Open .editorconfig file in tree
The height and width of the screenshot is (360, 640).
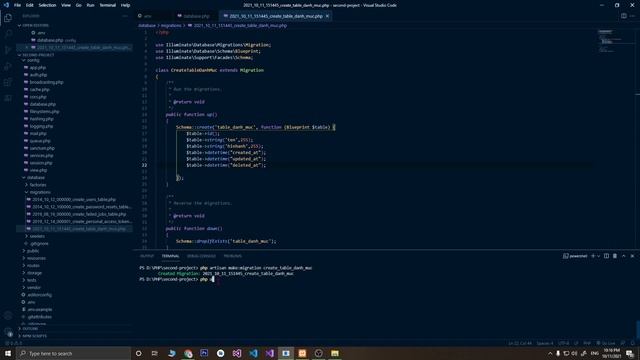pyautogui.click(x=39, y=295)
